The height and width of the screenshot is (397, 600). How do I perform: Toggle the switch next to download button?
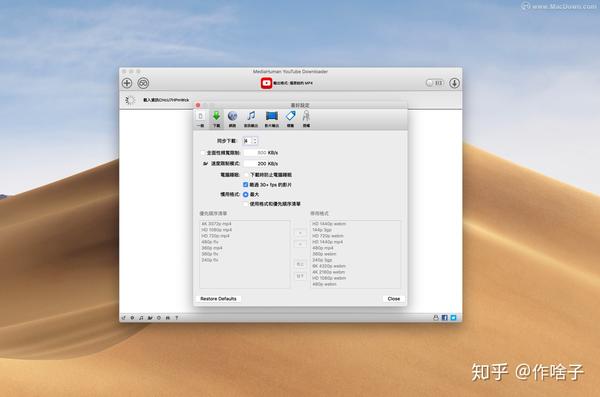435,83
